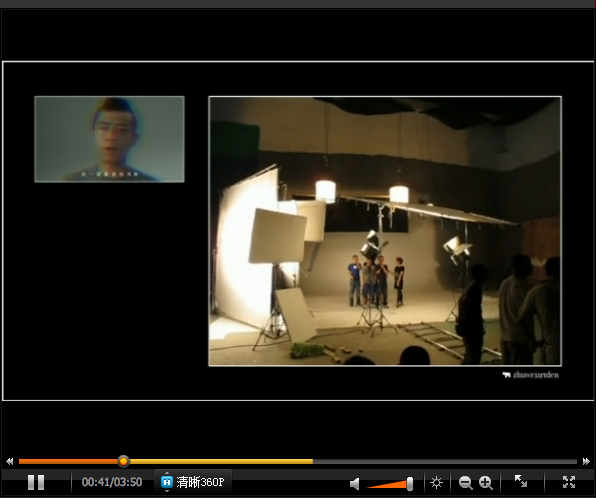Click the down arrow below the H quality badge
Viewport: 596px width, 498px height.
tap(166, 491)
